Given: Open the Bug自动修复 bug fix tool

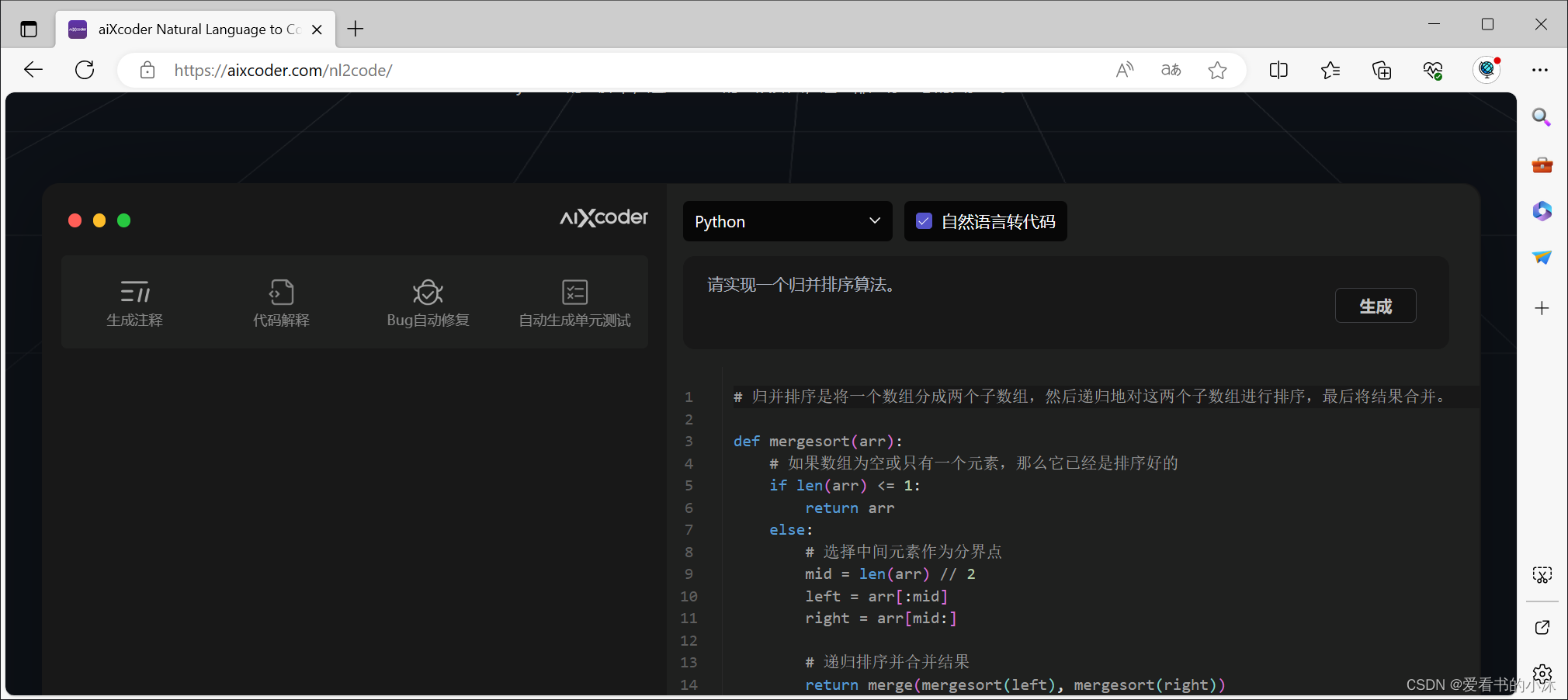Looking at the screenshot, I should 428,303.
